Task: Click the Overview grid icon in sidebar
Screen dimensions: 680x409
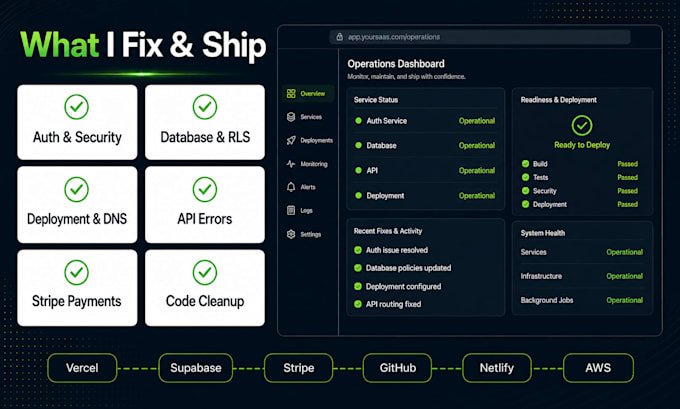Action: 291,94
